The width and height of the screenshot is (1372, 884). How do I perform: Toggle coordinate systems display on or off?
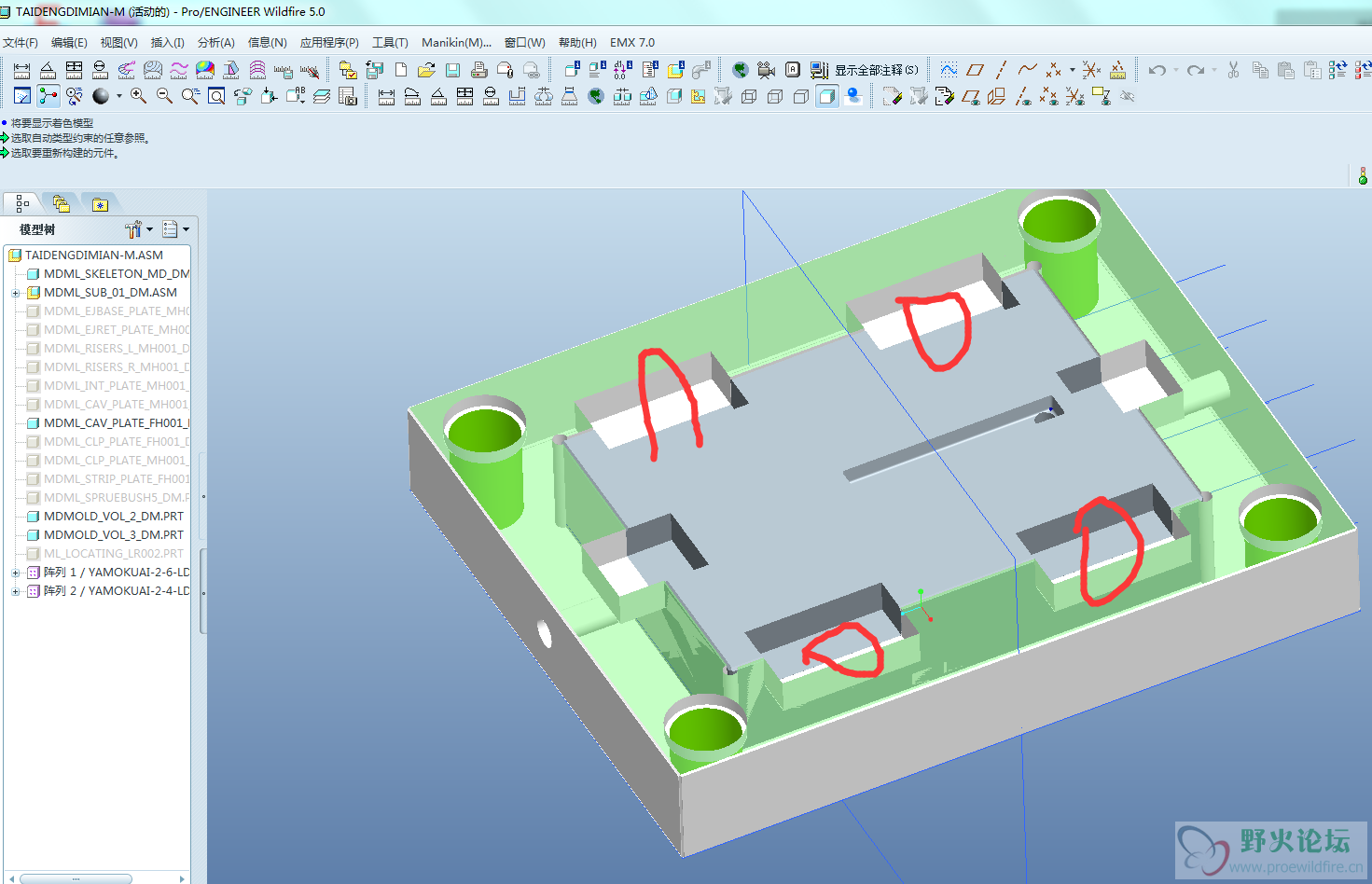1075,96
